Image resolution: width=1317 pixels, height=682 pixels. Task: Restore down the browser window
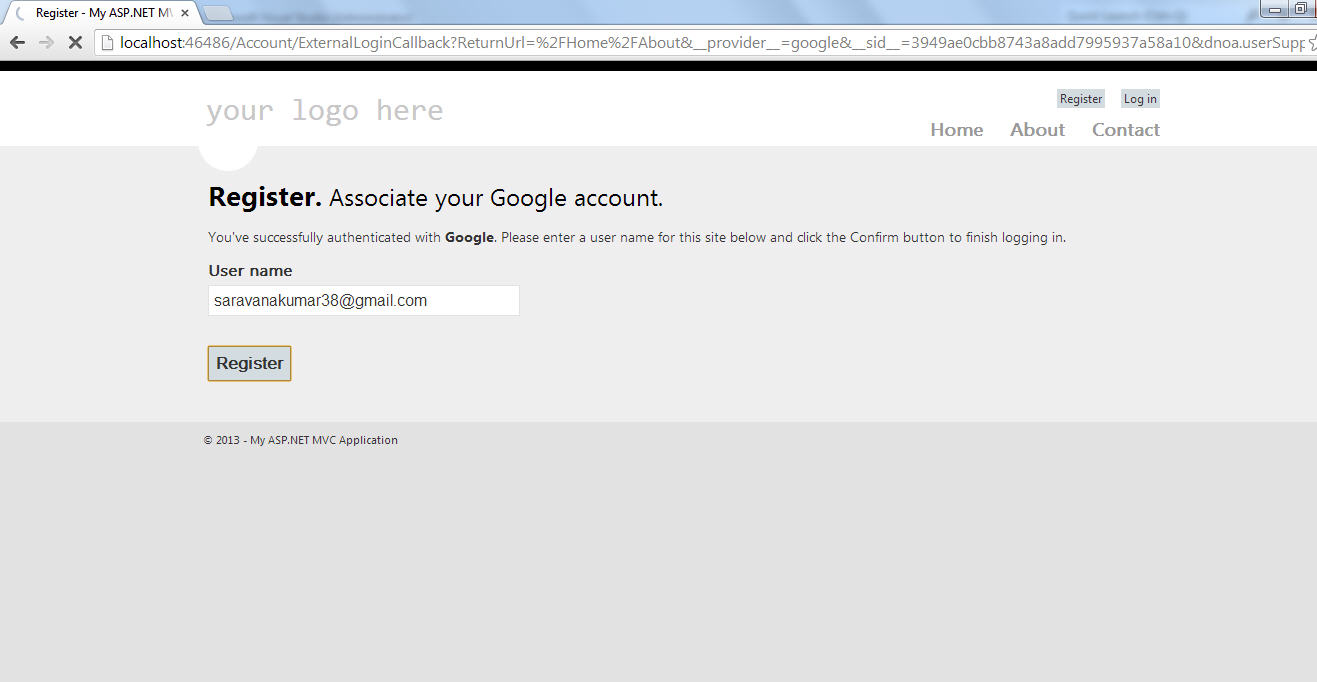[x=1300, y=10]
